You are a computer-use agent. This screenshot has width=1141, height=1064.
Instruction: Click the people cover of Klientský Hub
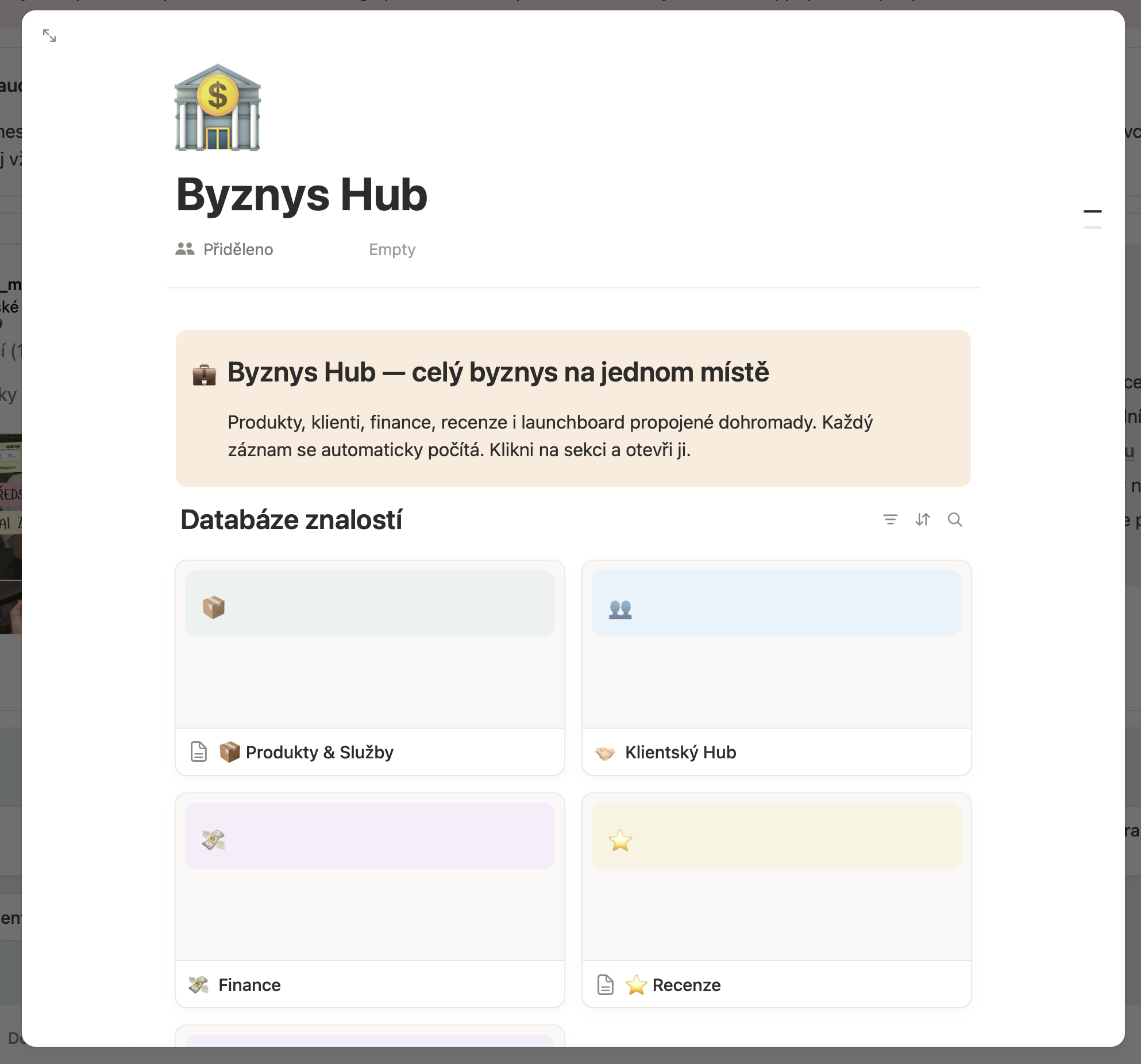click(777, 603)
